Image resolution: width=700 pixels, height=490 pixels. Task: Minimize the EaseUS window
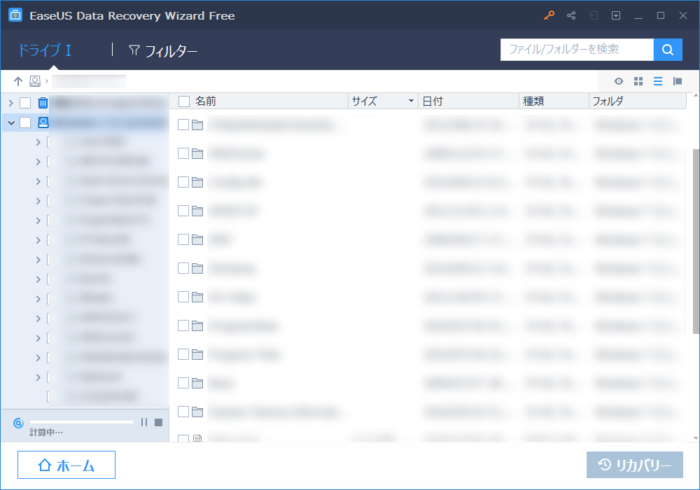click(638, 16)
